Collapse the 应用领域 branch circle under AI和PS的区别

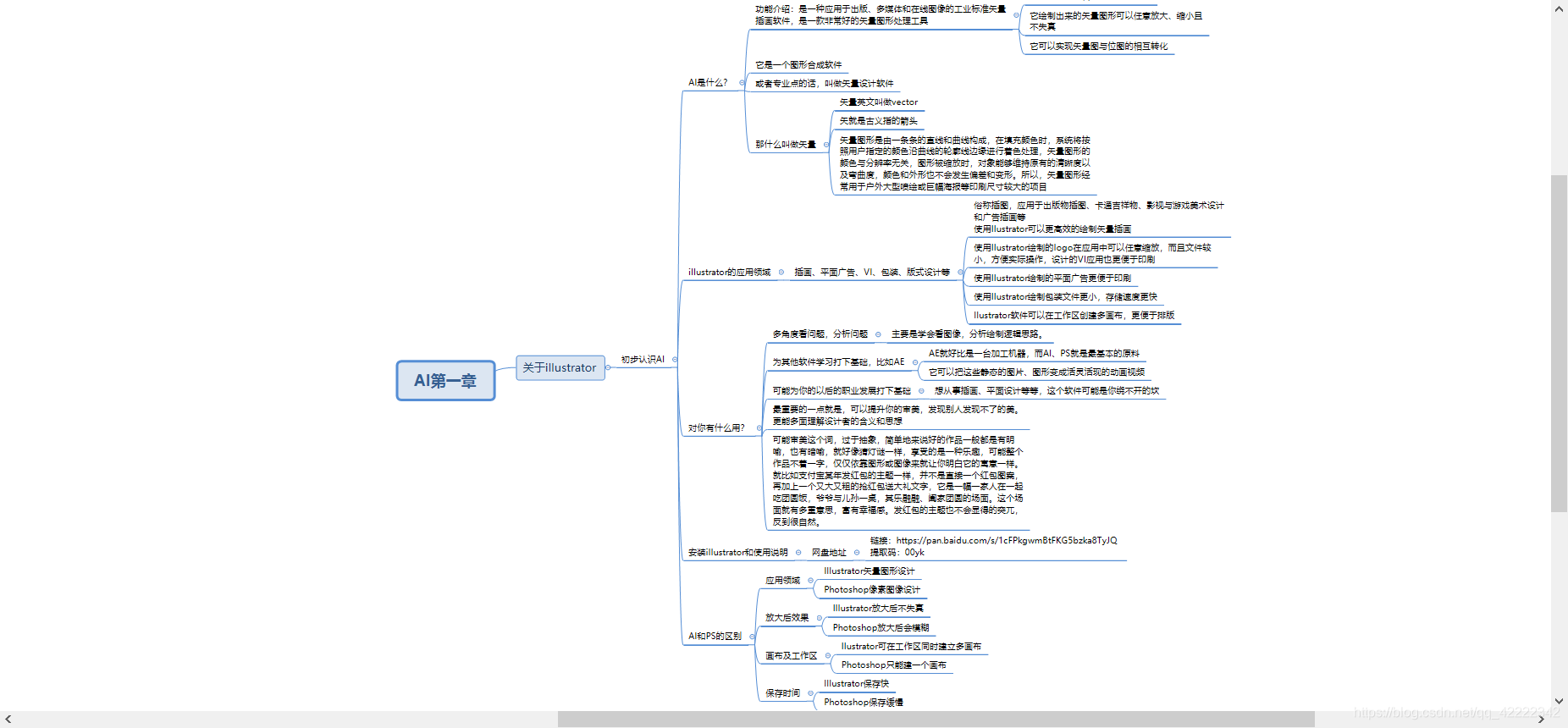click(810, 581)
